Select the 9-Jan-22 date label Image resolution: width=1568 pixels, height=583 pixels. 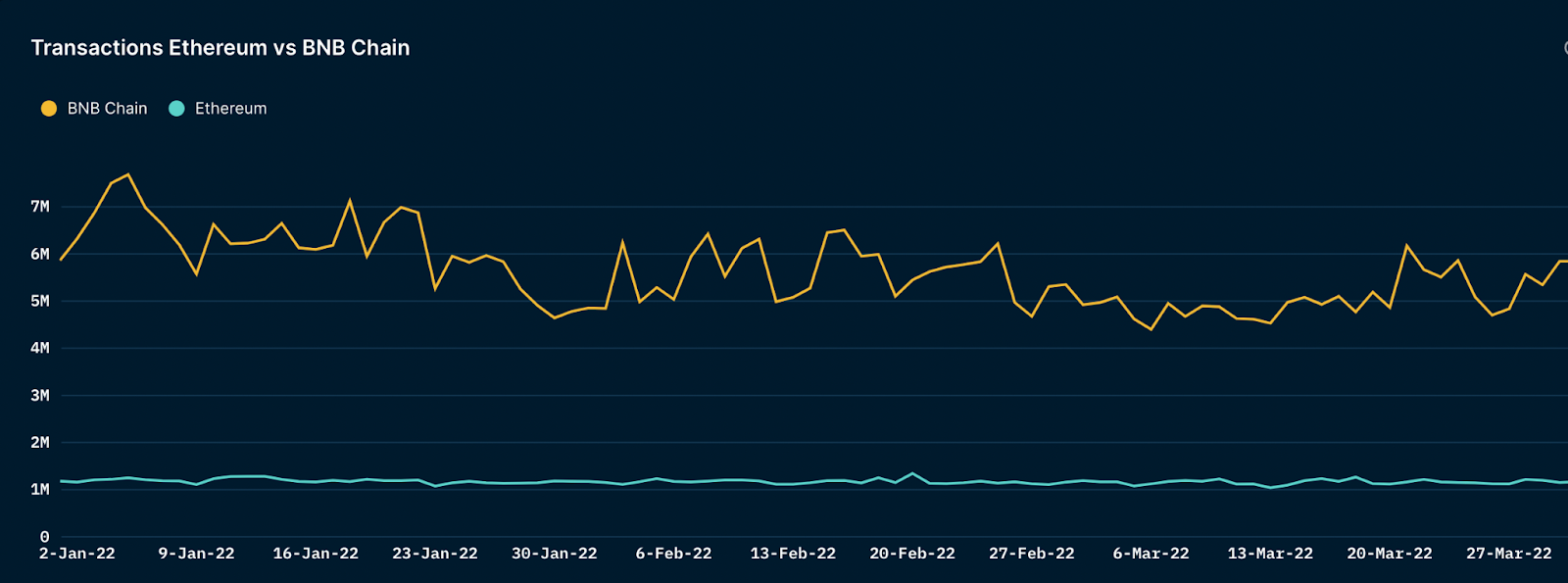tap(197, 554)
